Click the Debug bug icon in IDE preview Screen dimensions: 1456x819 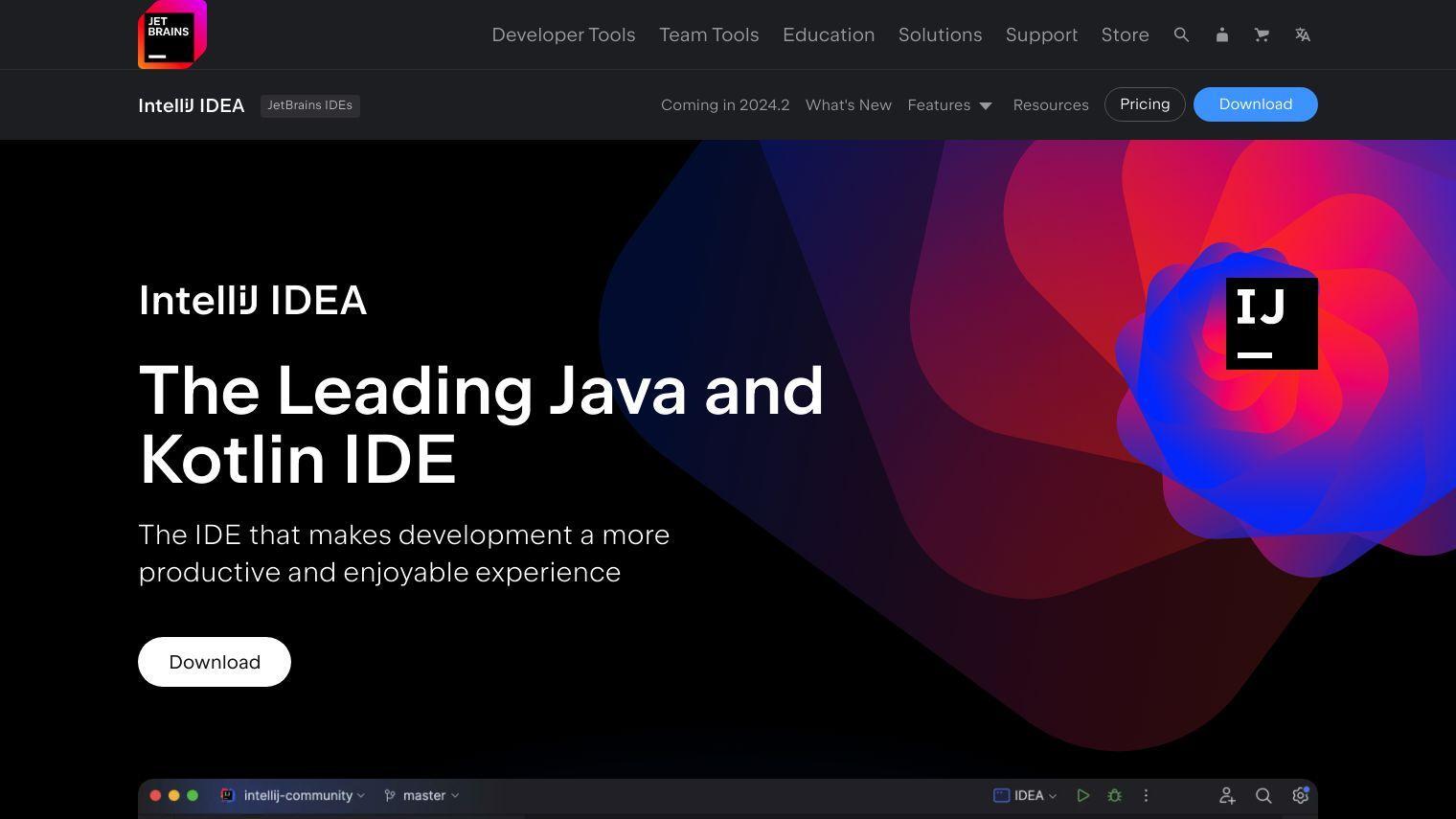1114,795
